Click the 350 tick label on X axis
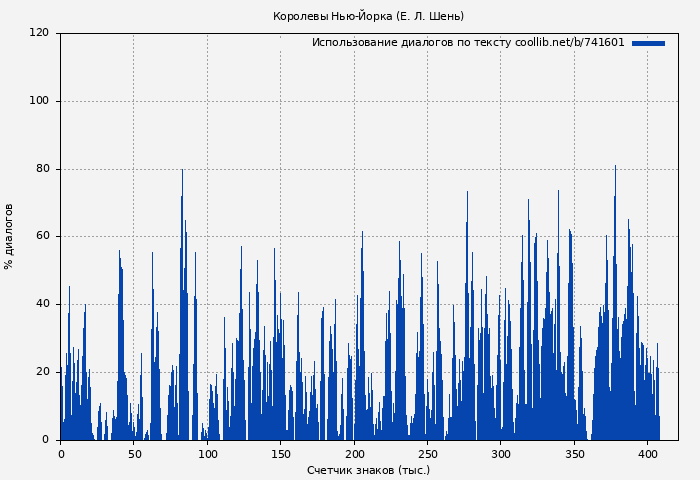 point(574,454)
